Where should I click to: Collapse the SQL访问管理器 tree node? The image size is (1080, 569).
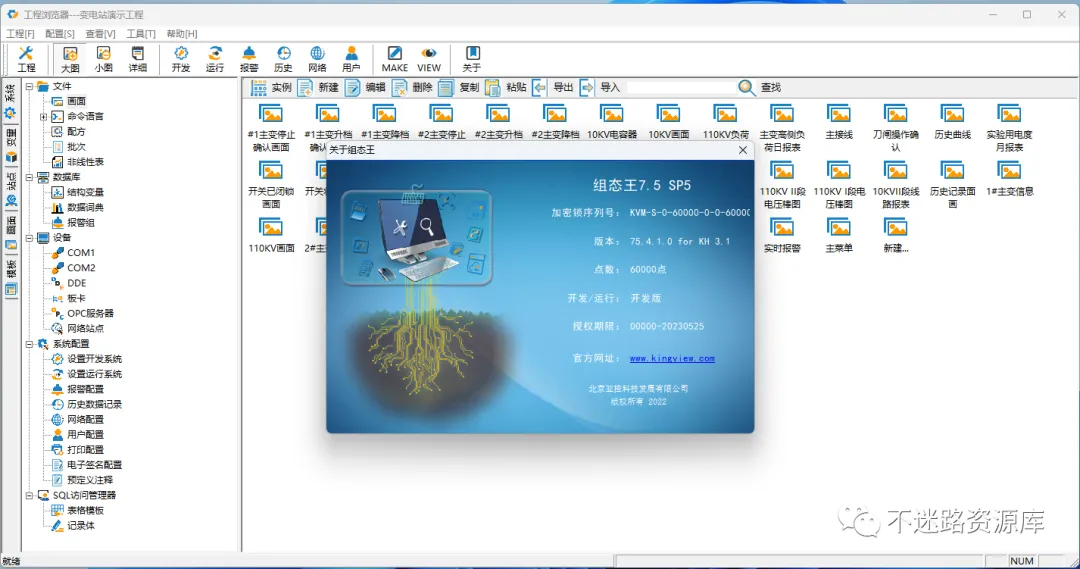coord(30,495)
